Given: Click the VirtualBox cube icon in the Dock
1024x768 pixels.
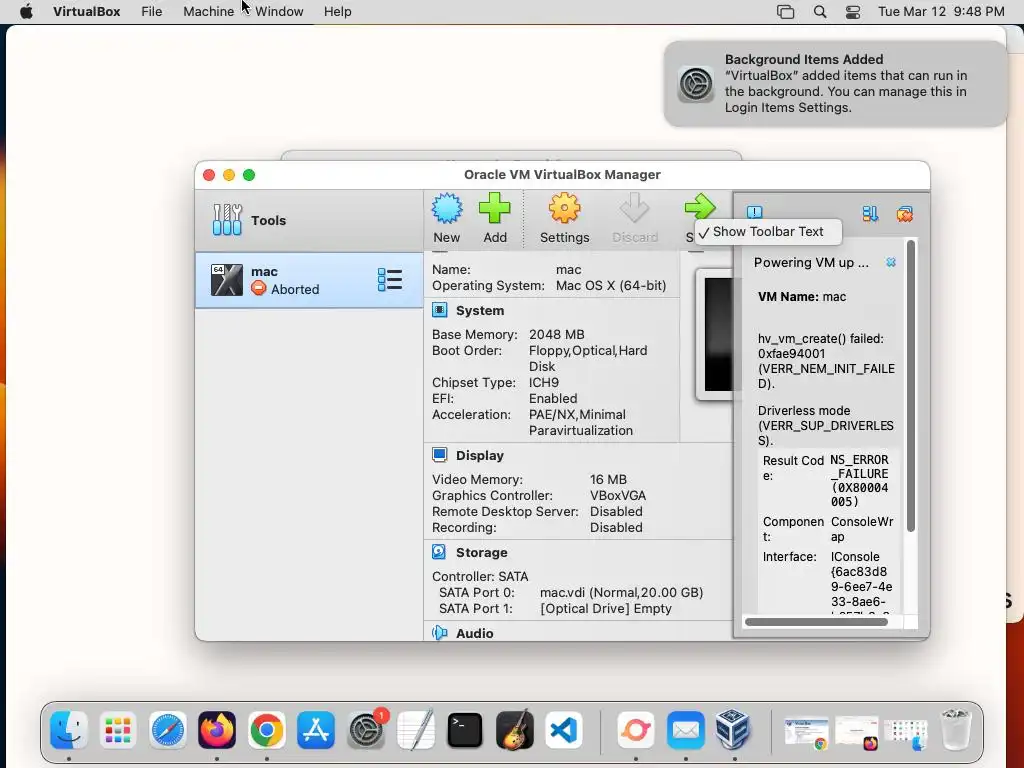Looking at the screenshot, I should (x=734, y=729).
